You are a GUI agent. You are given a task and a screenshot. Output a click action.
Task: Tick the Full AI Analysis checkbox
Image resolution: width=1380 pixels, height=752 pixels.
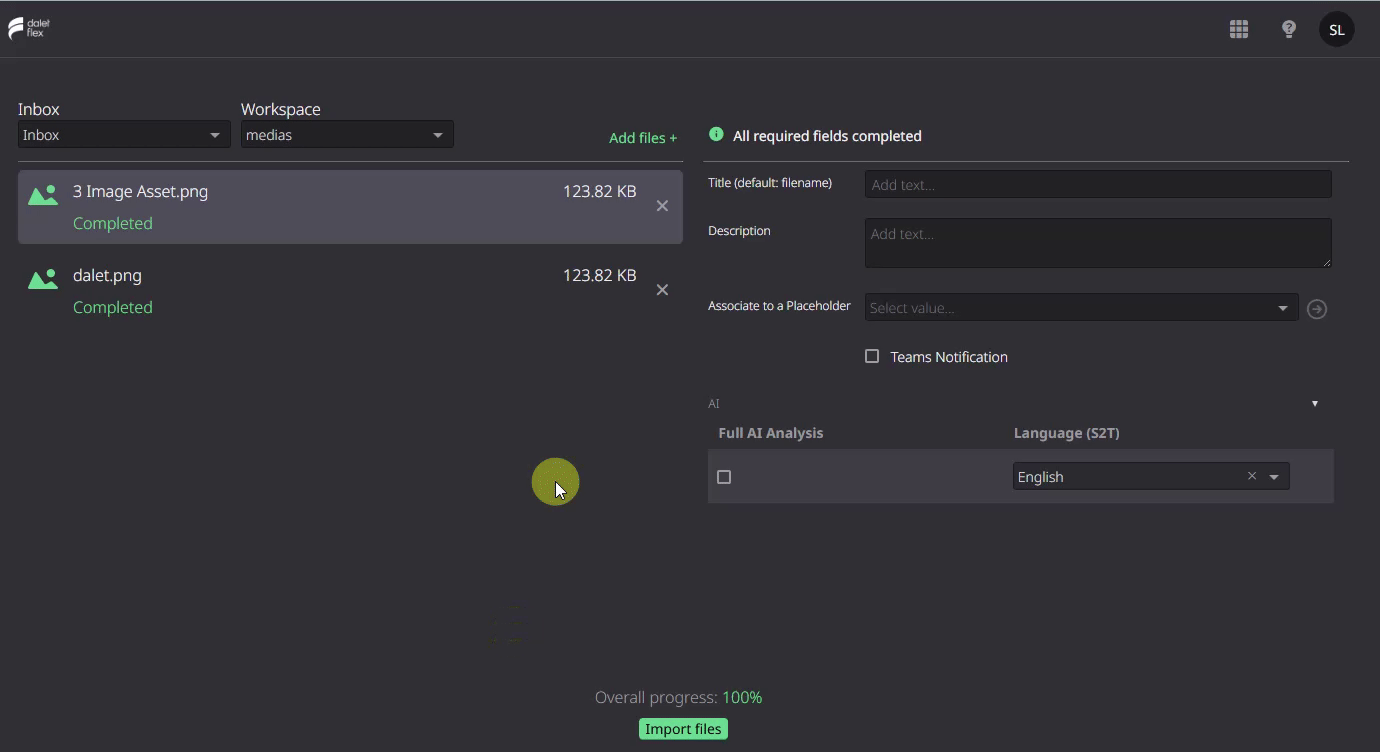click(x=724, y=477)
